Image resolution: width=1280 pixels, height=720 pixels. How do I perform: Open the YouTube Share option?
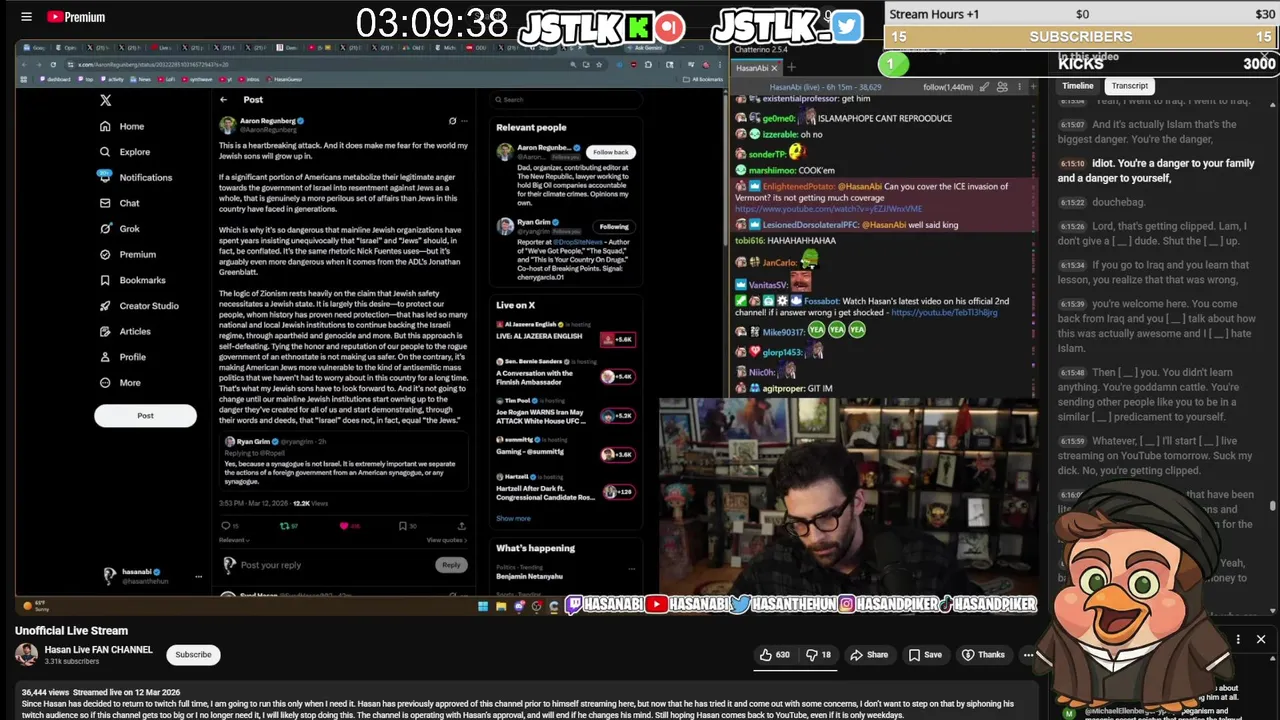point(869,655)
